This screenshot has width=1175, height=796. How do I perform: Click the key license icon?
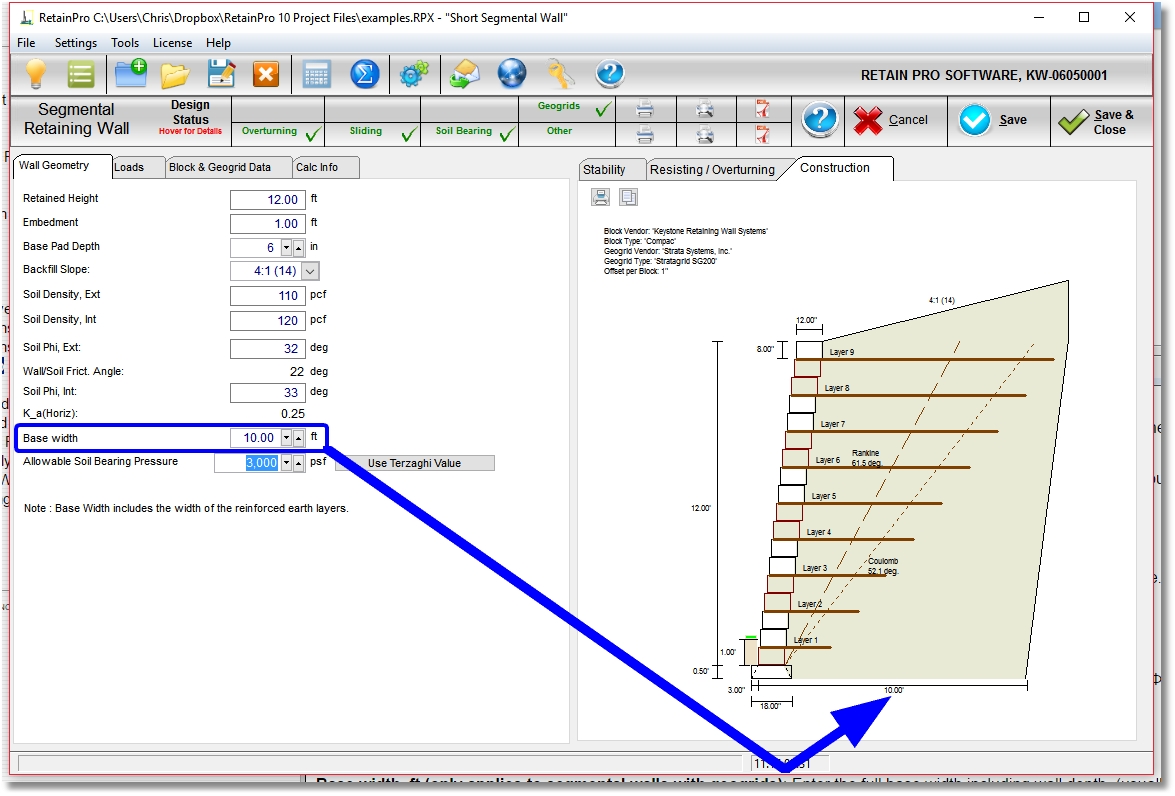(x=560, y=74)
